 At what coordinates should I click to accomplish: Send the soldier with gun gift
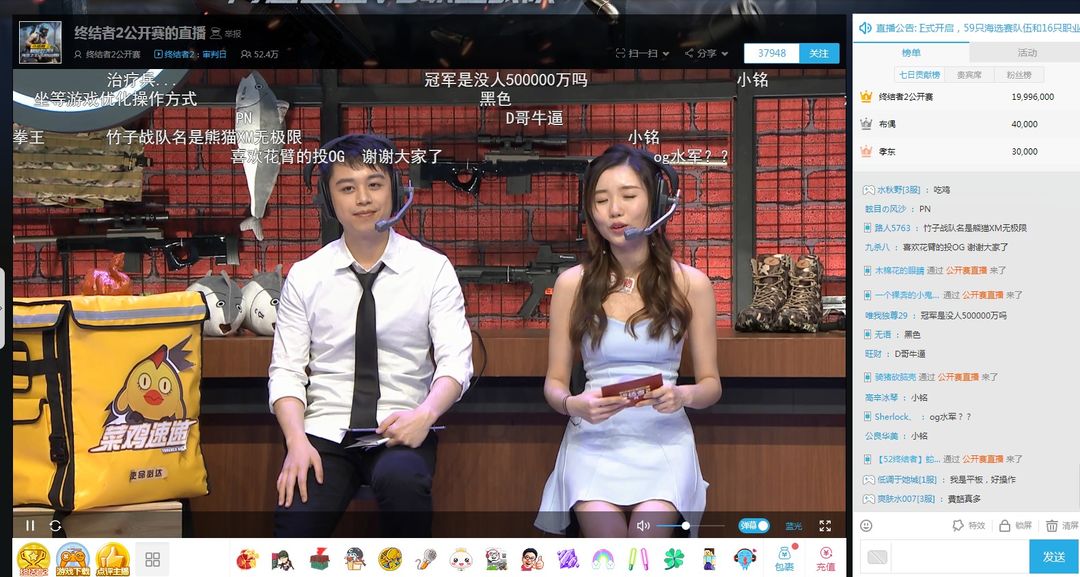point(283,558)
